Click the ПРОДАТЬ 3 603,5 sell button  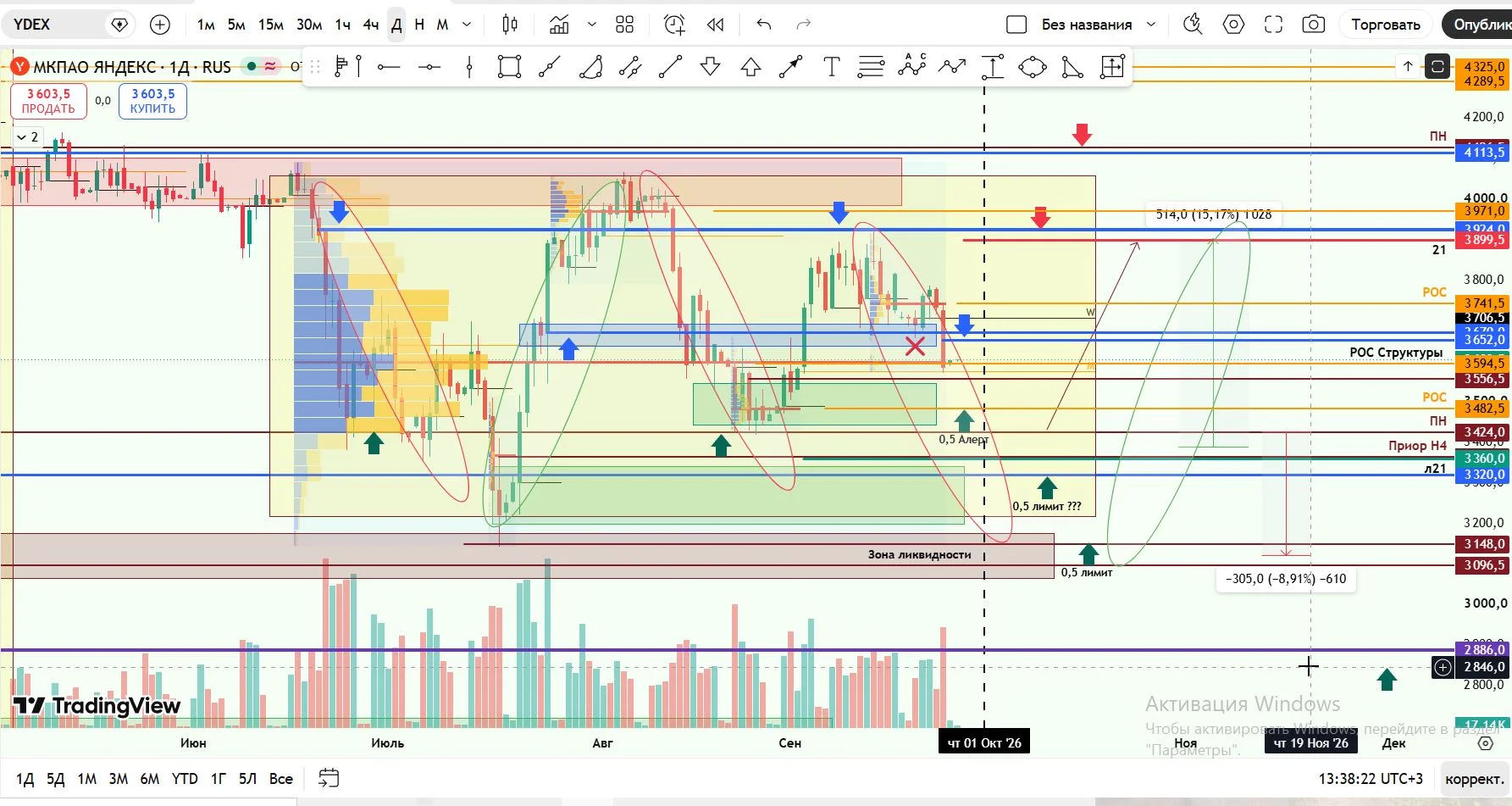click(x=48, y=101)
